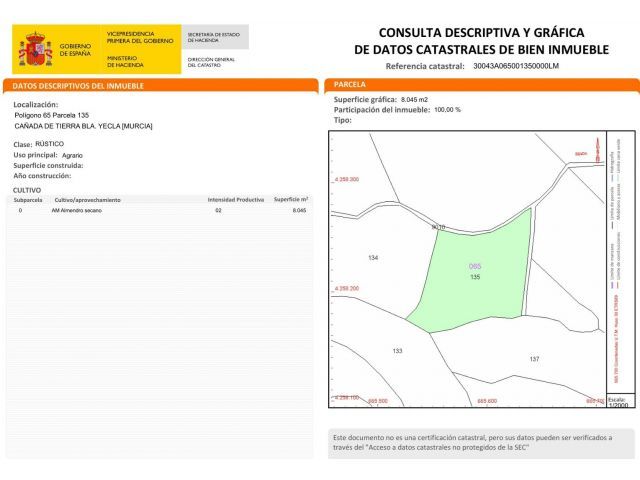Viewport: 640px width, 480px height.
Task: Click the 'Escala: 1/2000' scale box
Action: [621, 401]
